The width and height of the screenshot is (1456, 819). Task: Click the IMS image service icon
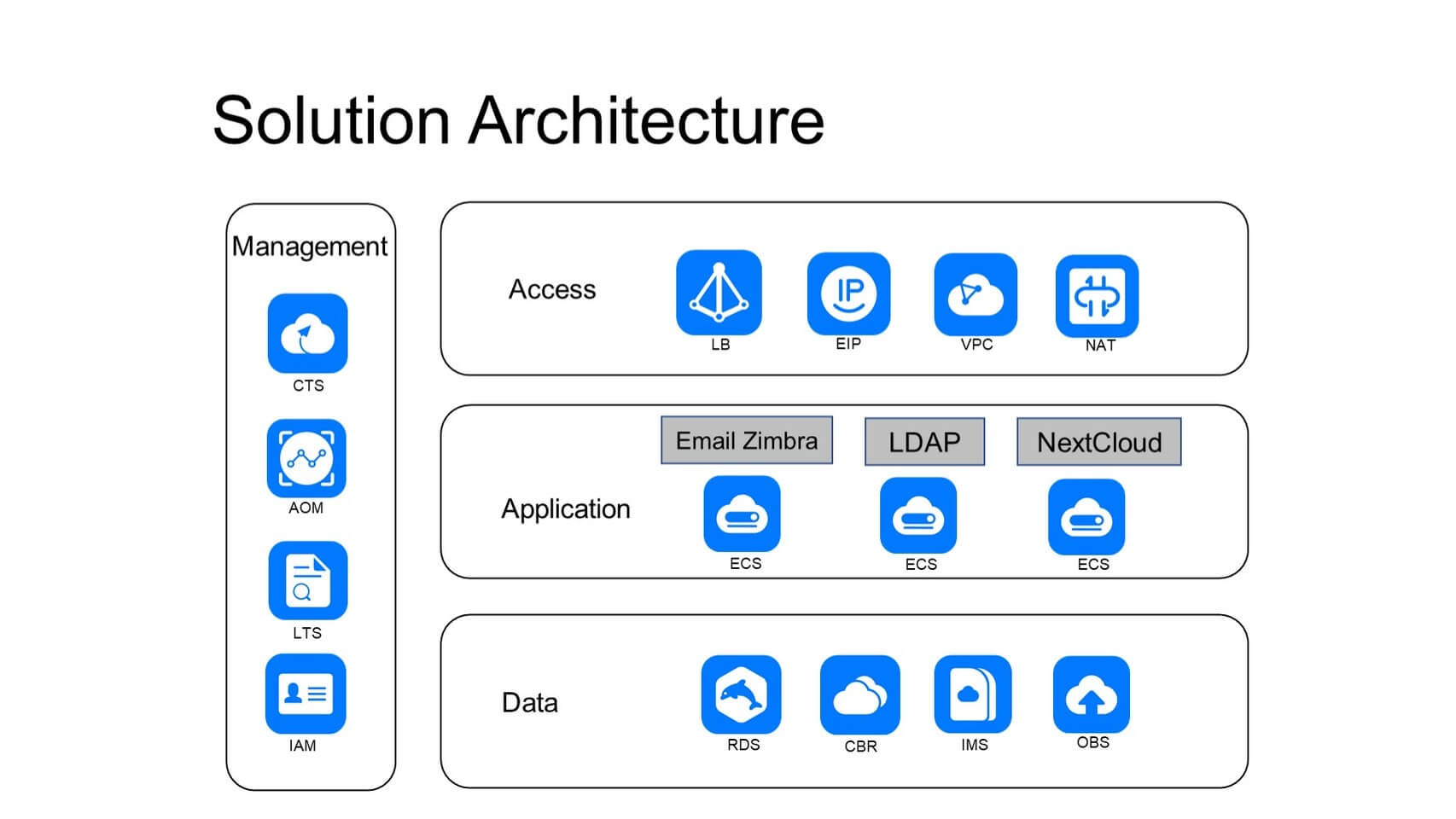973,694
